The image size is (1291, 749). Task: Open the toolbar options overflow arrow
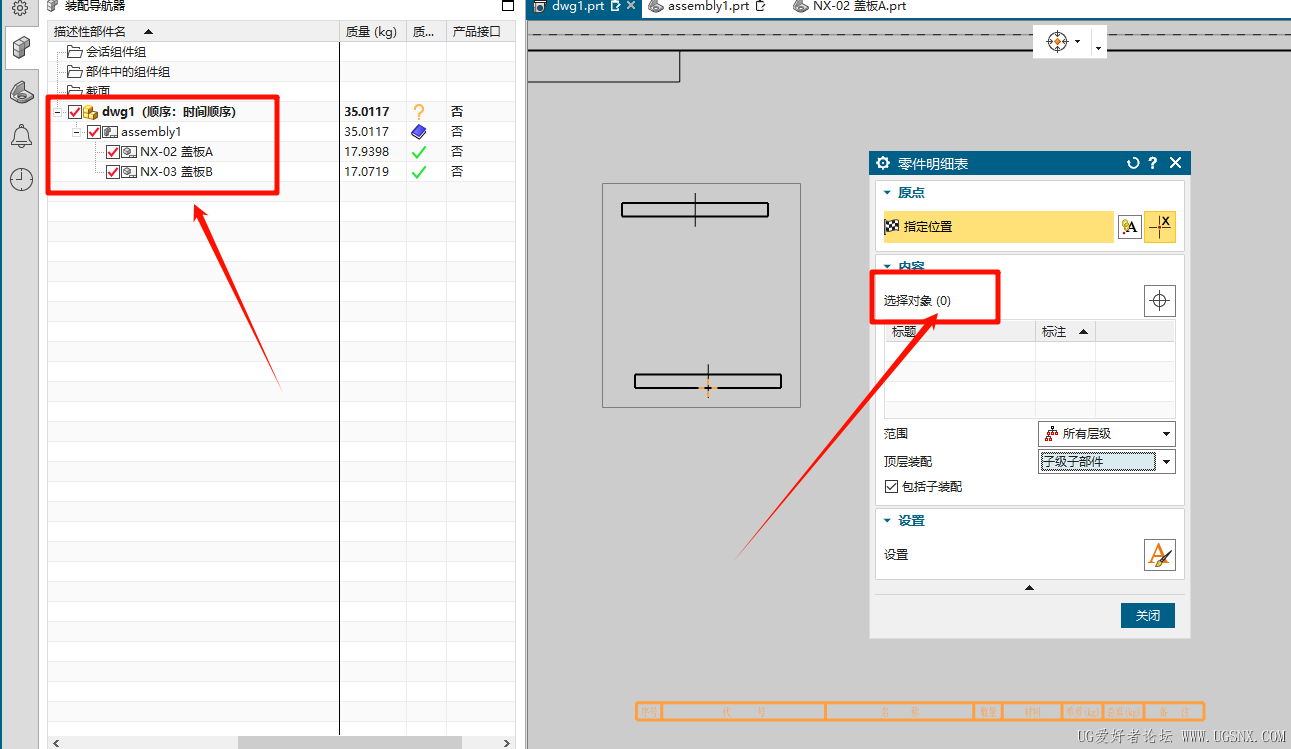[1098, 46]
